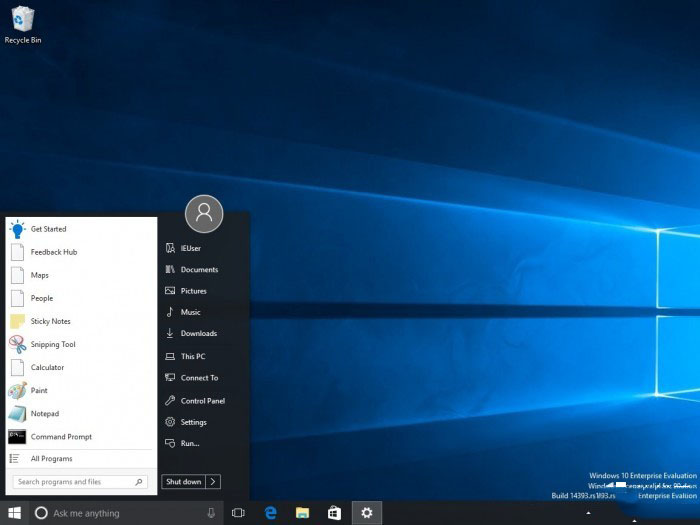Viewport: 700px width, 525px height.
Task: Expand All Programs list
Action: coord(81,458)
